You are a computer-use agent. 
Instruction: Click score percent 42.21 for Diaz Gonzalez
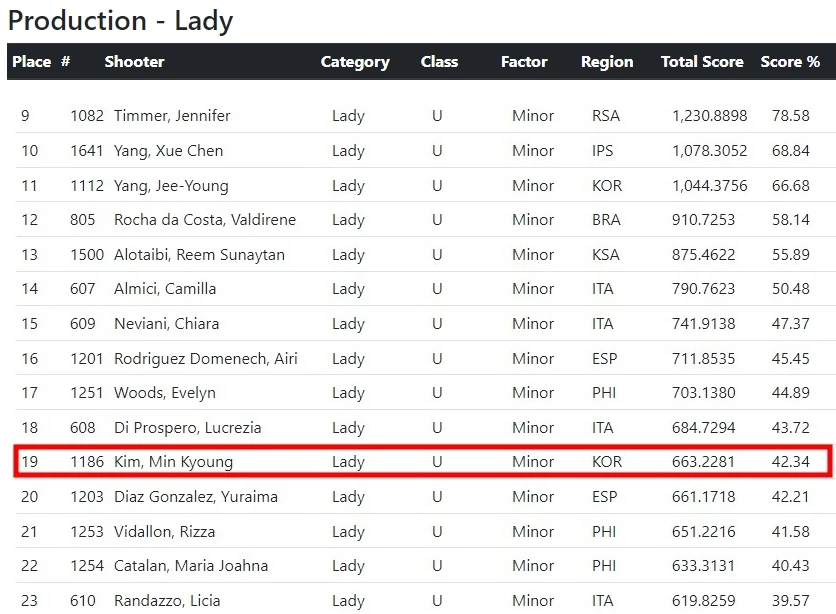pyautogui.click(x=790, y=497)
